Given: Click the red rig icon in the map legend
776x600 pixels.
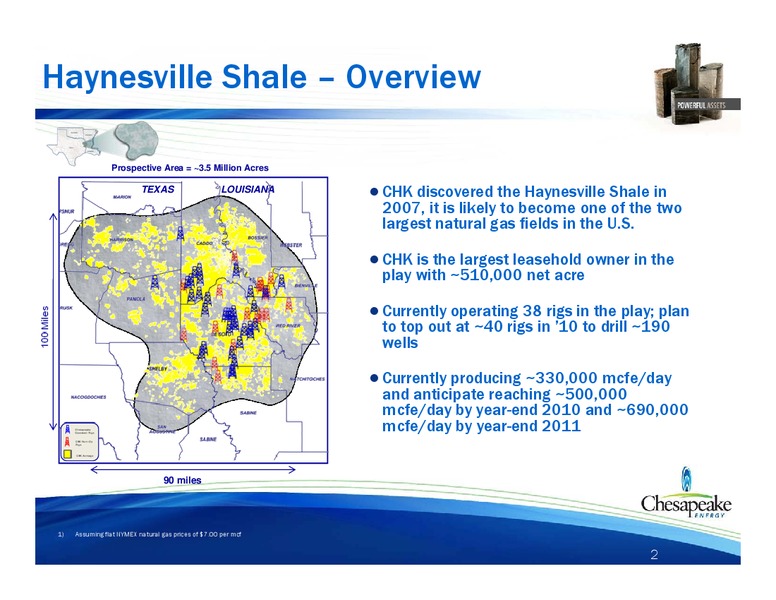Looking at the screenshot, I should [68, 441].
